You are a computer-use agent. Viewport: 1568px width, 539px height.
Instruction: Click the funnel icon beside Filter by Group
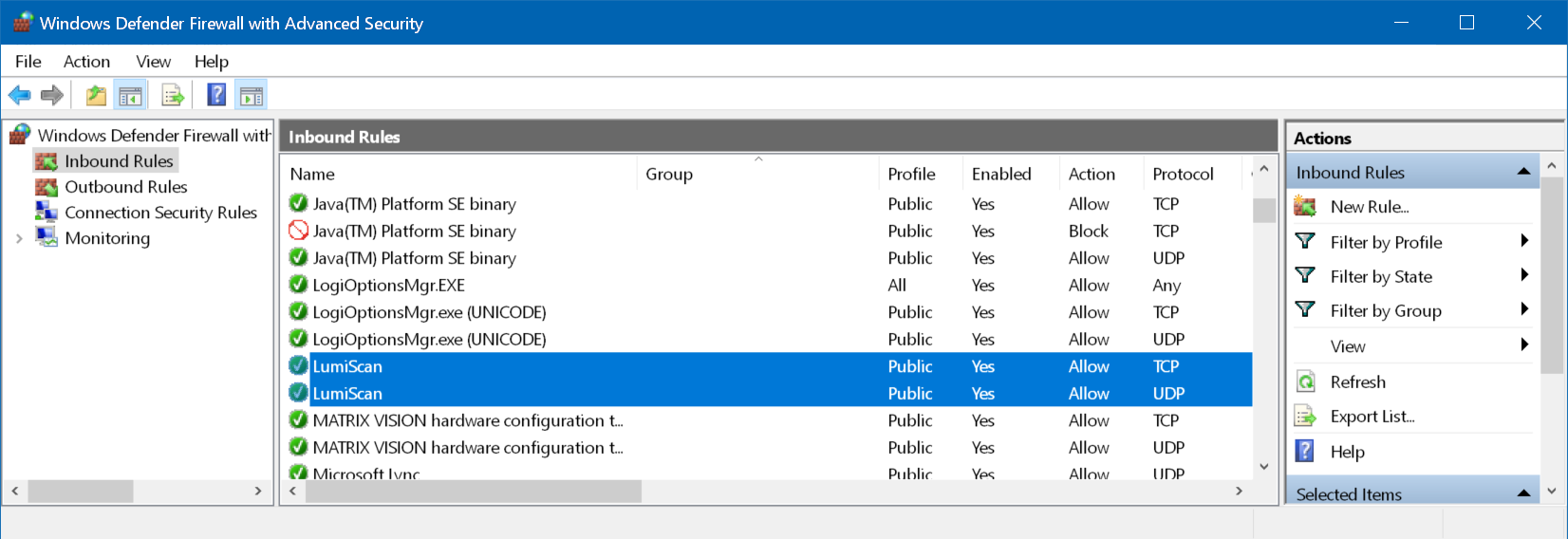coord(1306,310)
